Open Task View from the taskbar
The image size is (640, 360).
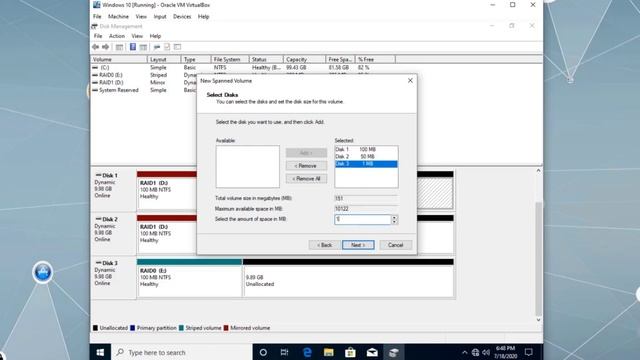[284, 352]
